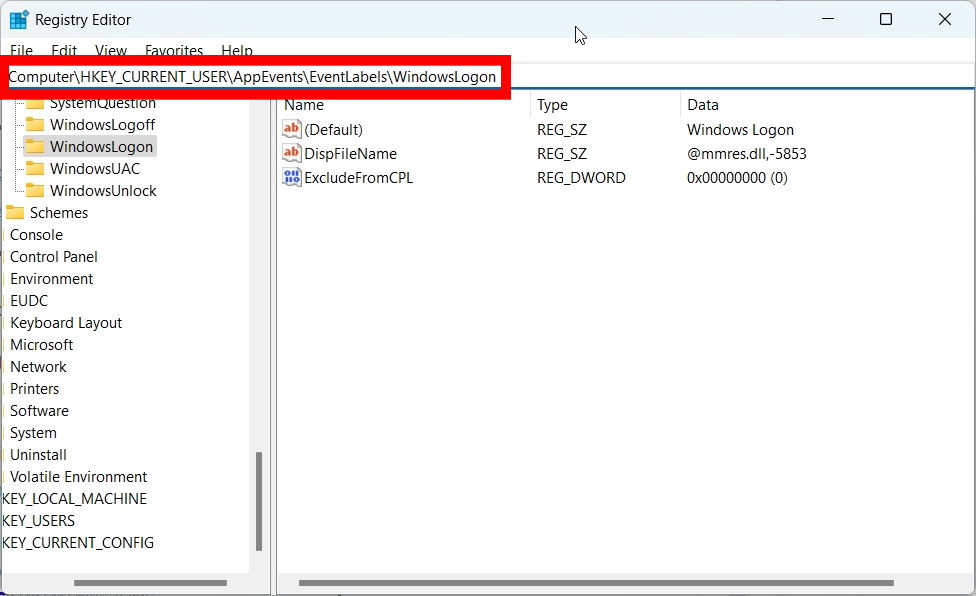976x596 pixels.
Task: Select the Keyboard Layout key
Action: (66, 323)
